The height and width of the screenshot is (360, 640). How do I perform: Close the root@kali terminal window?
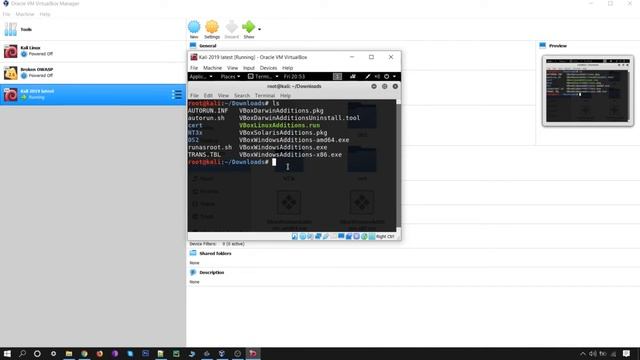click(x=395, y=87)
